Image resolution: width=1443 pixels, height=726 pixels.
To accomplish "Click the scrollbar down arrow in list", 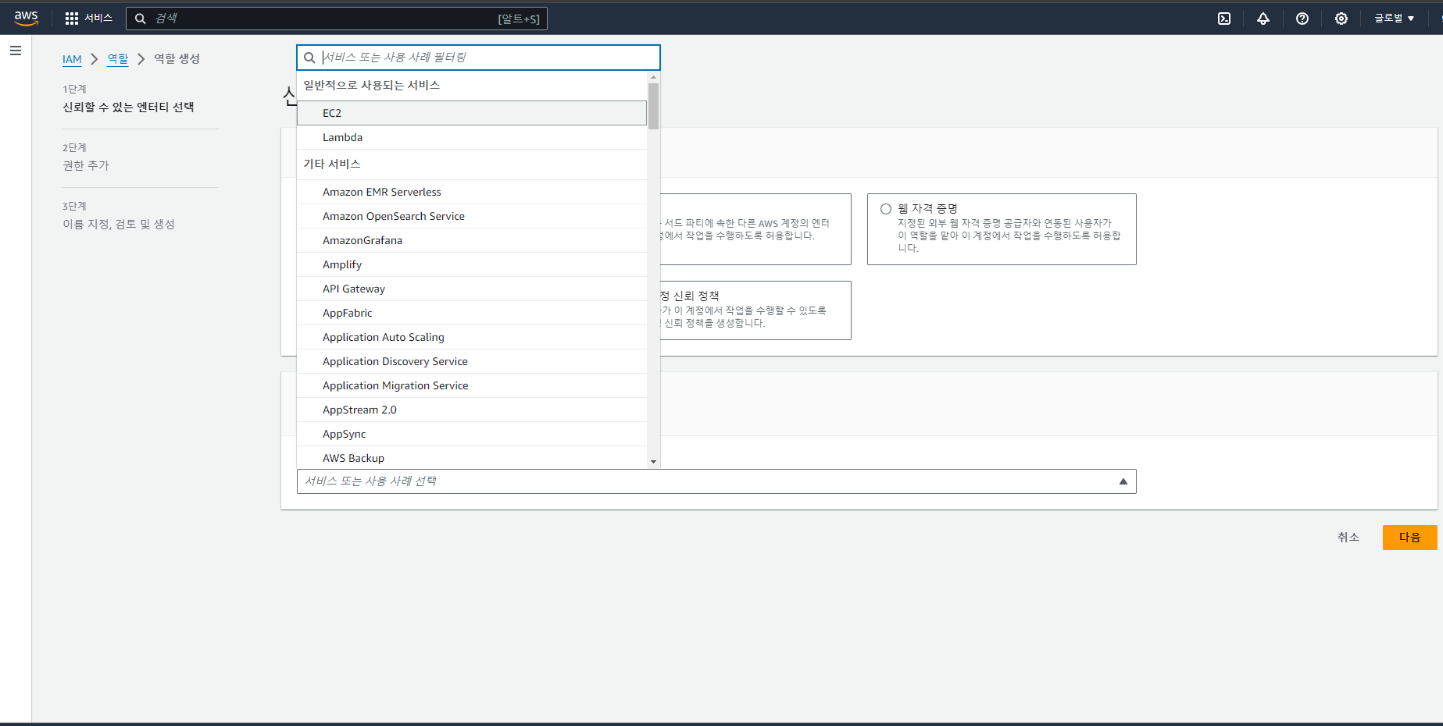I will click(654, 461).
